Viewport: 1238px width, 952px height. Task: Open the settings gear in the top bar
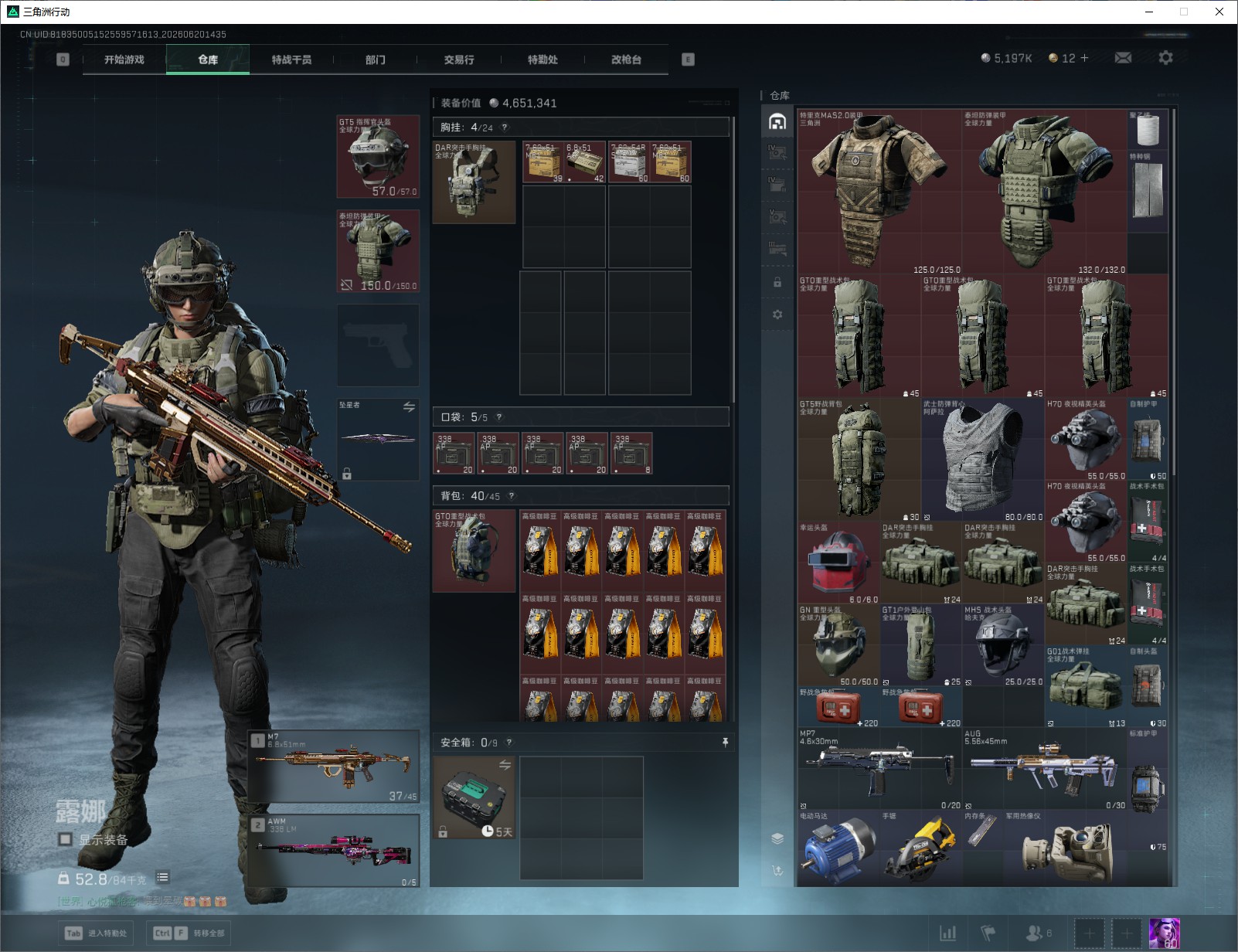click(x=1165, y=58)
